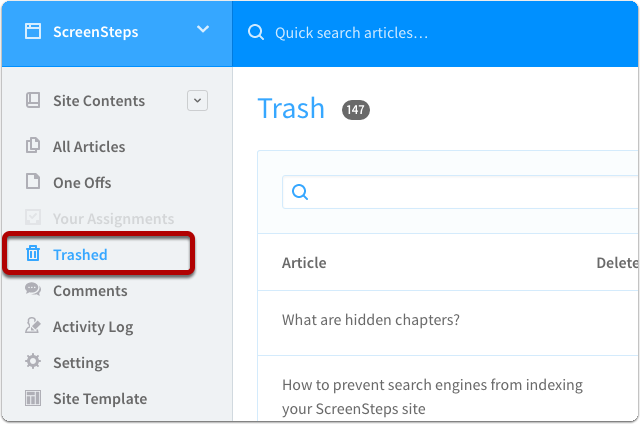The width and height of the screenshot is (640, 424).
Task: Open One Offs section
Action: pos(82,183)
